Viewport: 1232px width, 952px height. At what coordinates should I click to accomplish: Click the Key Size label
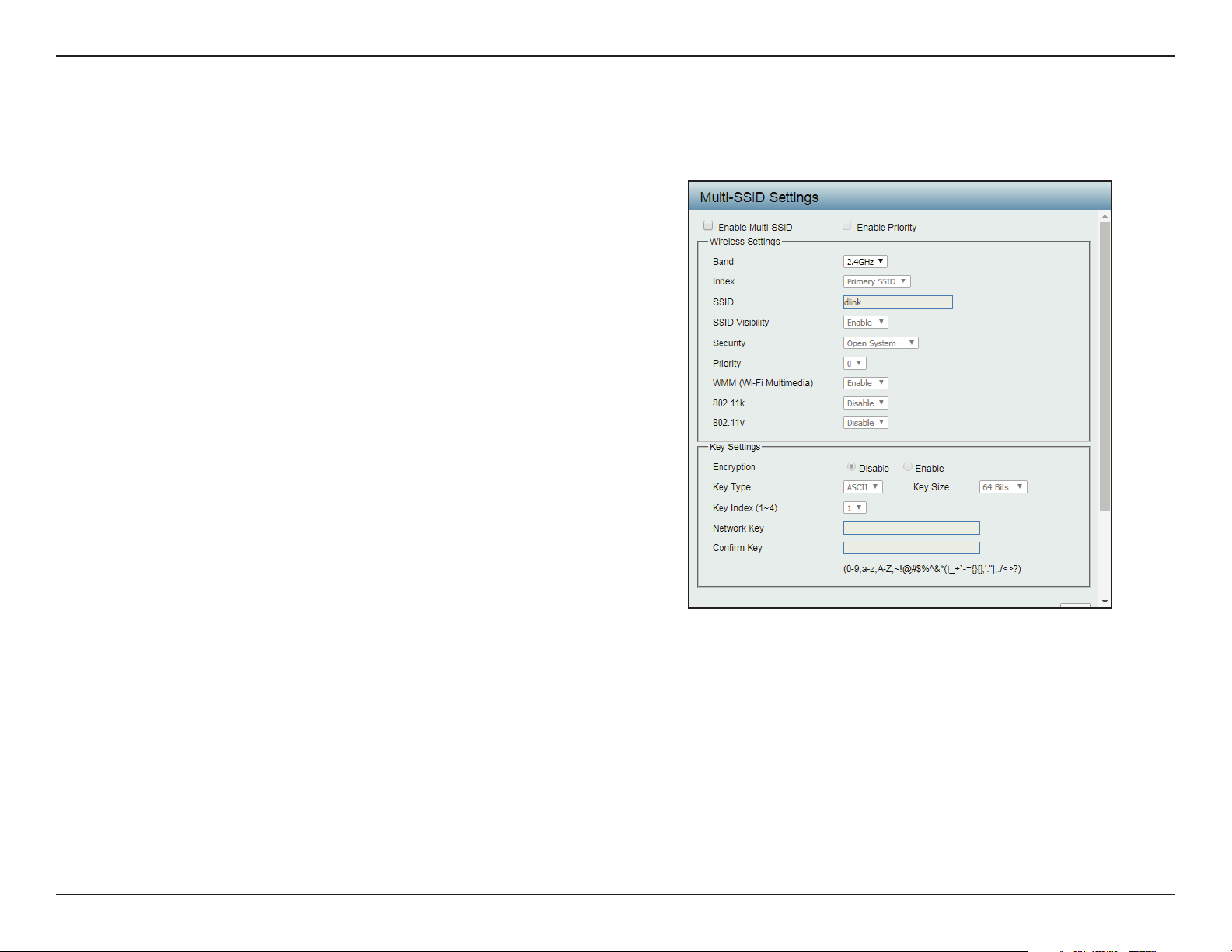930,487
